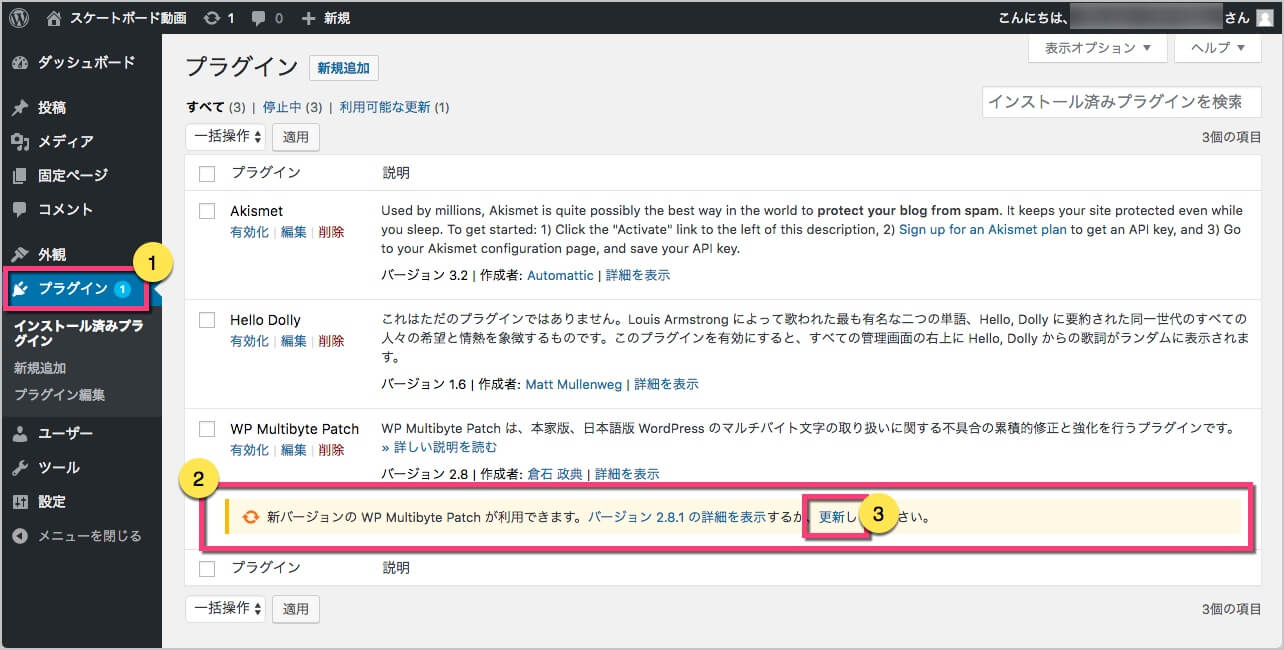
Task: Click the 新規 plus in admin bar
Action: click(328, 17)
